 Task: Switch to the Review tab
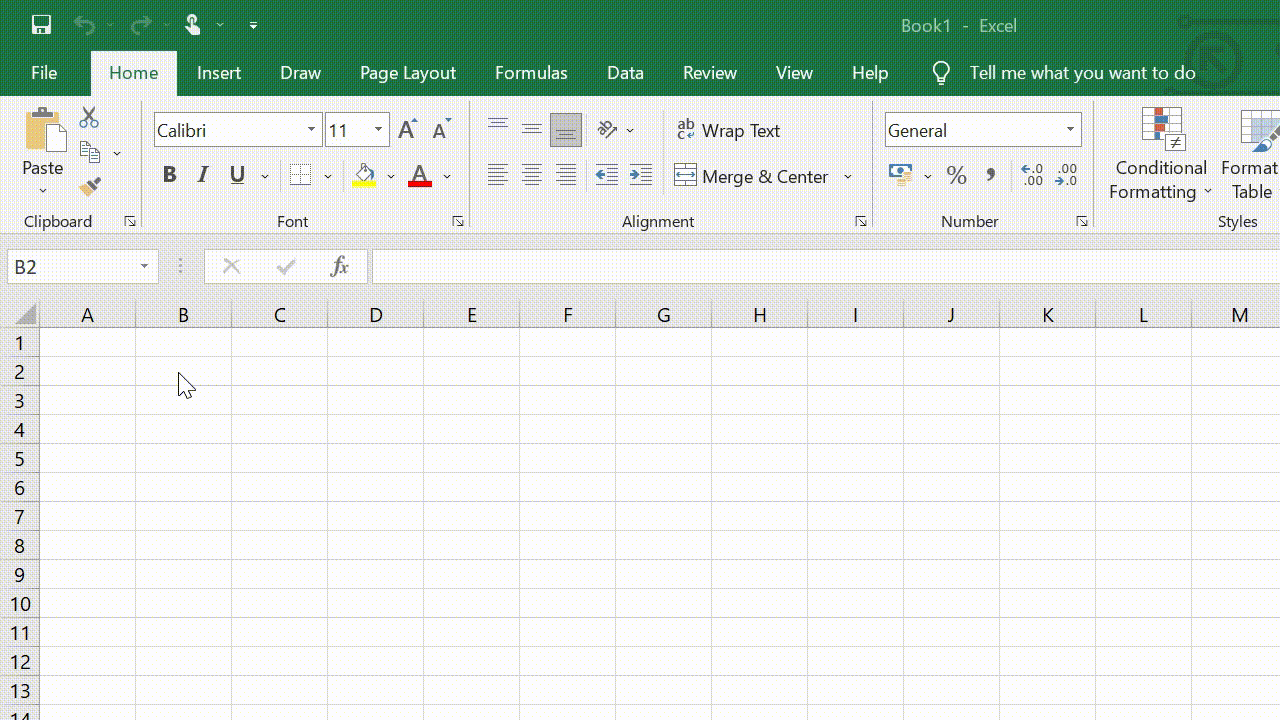click(x=710, y=73)
